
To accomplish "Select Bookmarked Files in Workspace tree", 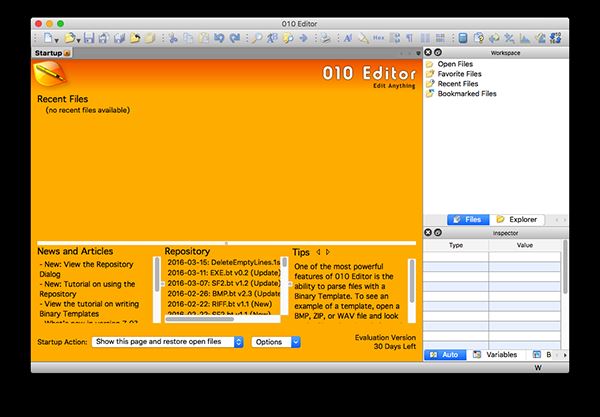I will click(x=467, y=94).
